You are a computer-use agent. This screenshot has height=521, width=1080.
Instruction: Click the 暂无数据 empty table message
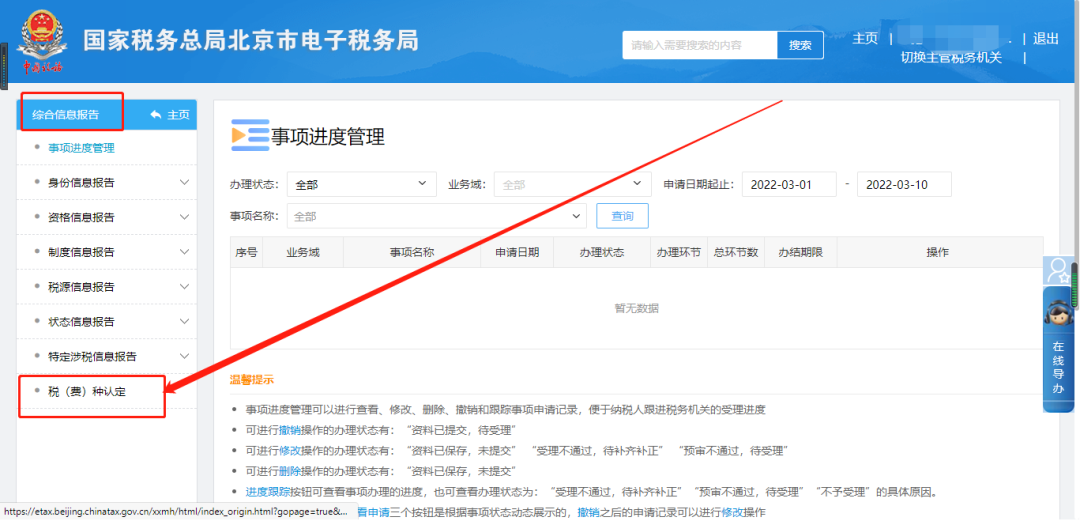point(636,308)
